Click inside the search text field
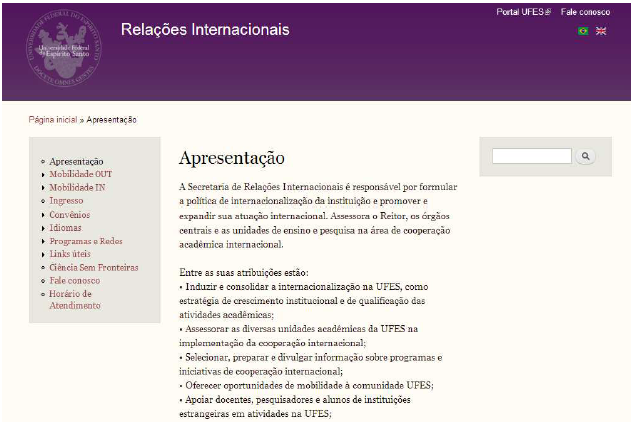 click(531, 157)
